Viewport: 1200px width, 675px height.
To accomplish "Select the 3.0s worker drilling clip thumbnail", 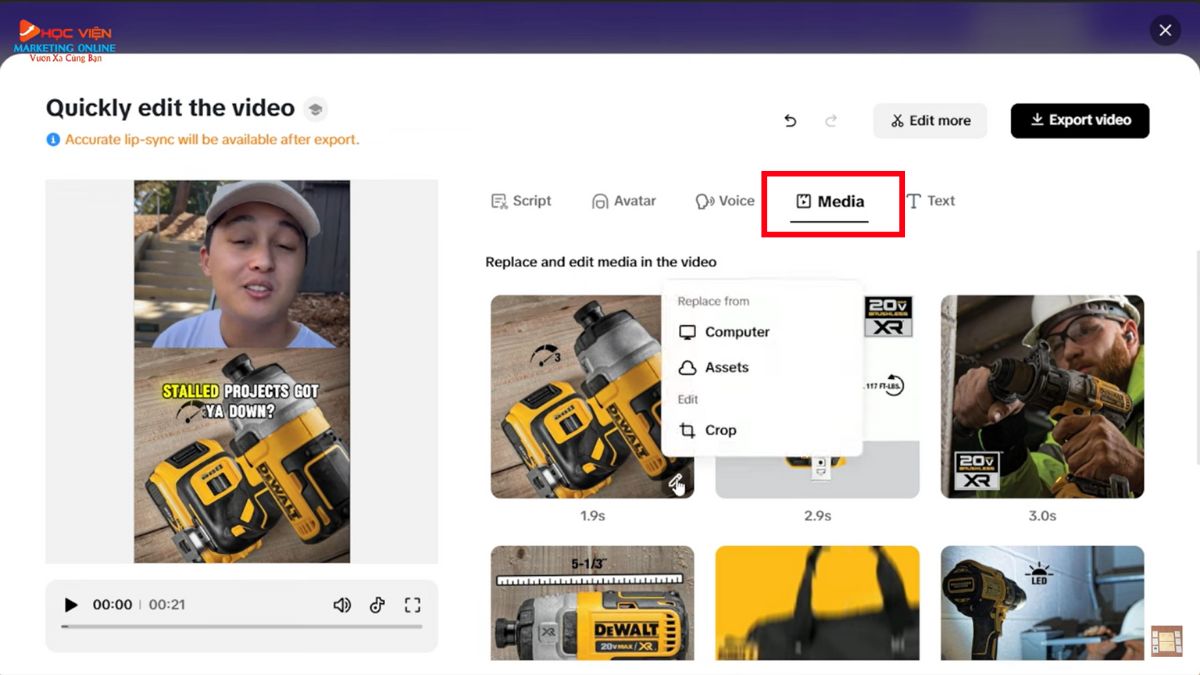I will [x=1042, y=397].
